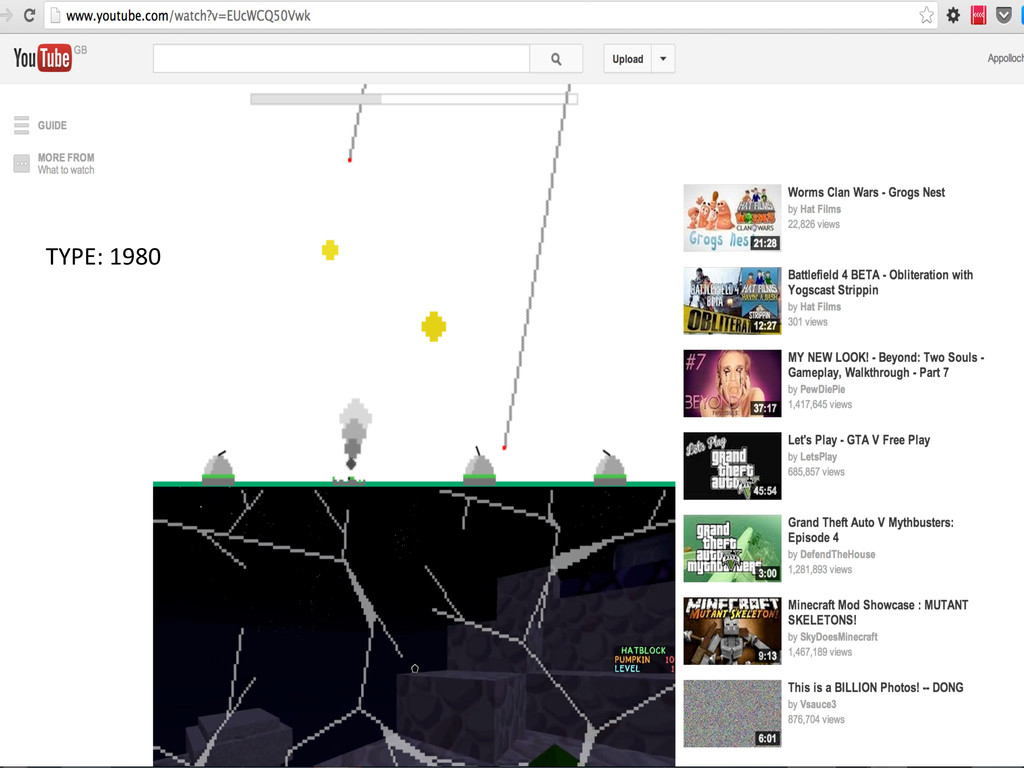Open the Guide menu icon
This screenshot has height=768, width=1024.
pos(22,125)
